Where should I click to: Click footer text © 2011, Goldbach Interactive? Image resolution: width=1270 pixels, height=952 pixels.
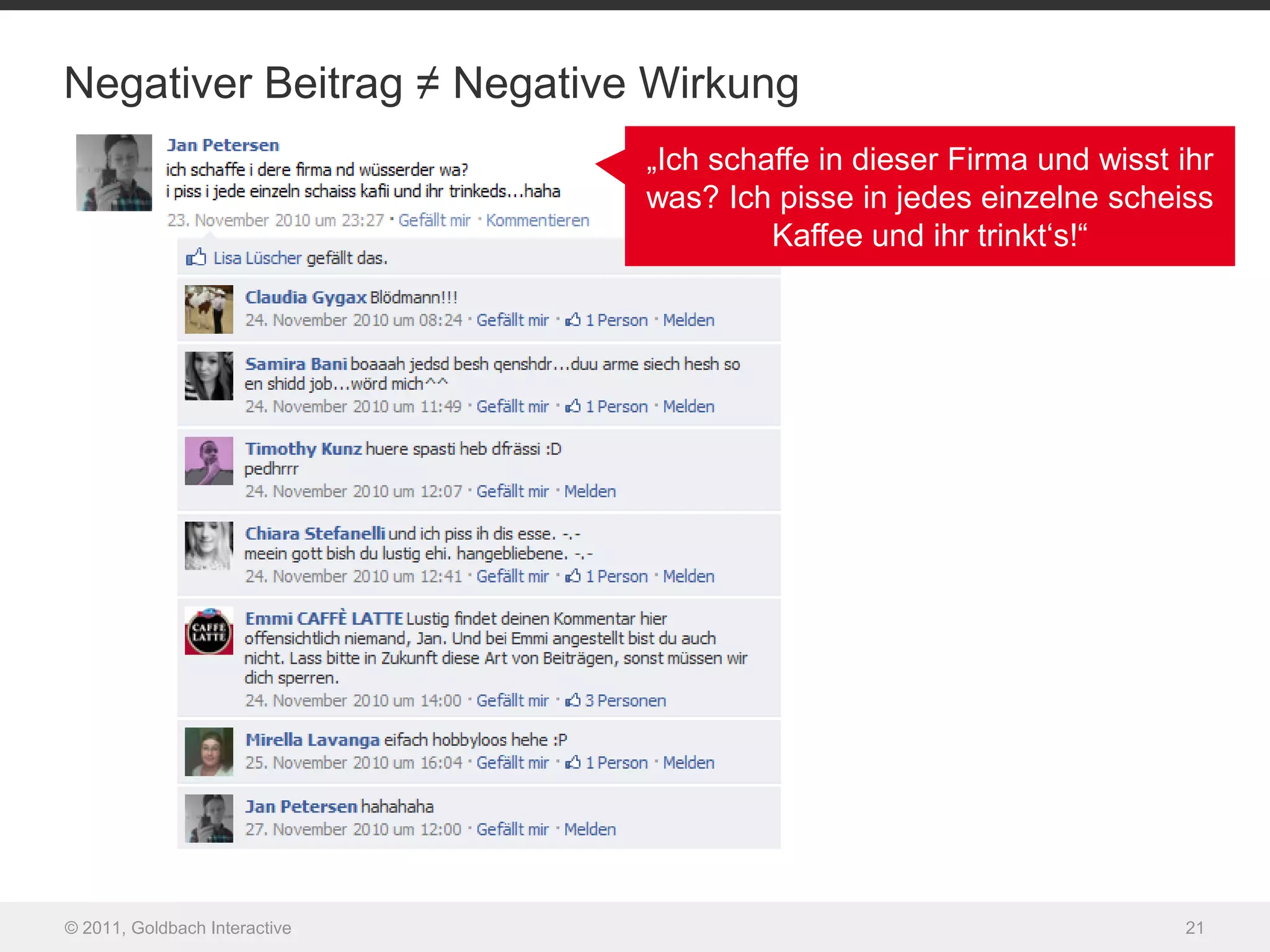click(178, 928)
